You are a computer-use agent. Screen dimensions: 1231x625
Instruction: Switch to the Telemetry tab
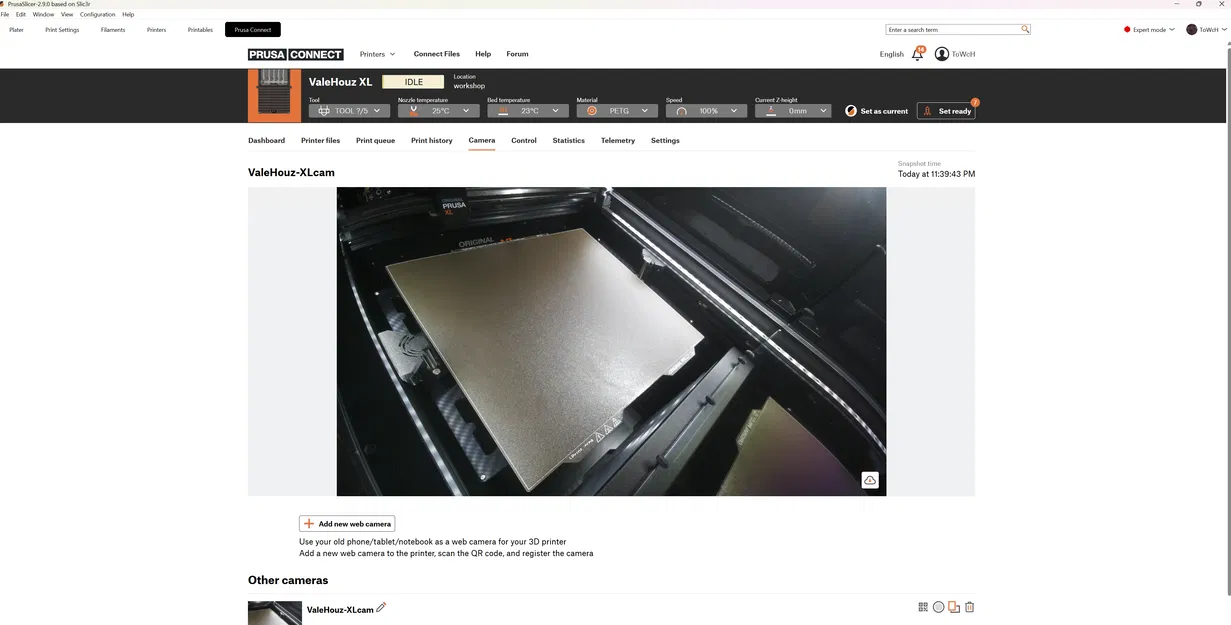(617, 140)
